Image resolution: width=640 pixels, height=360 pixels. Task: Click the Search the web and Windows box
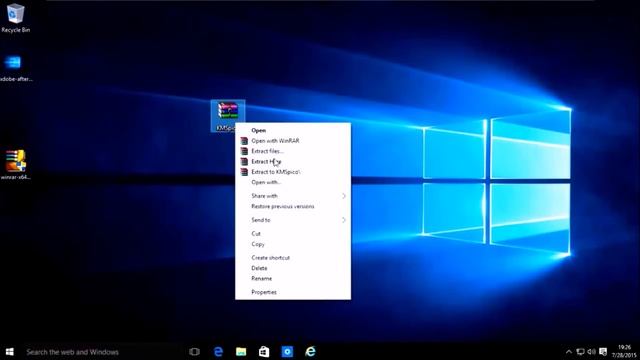click(x=100, y=351)
